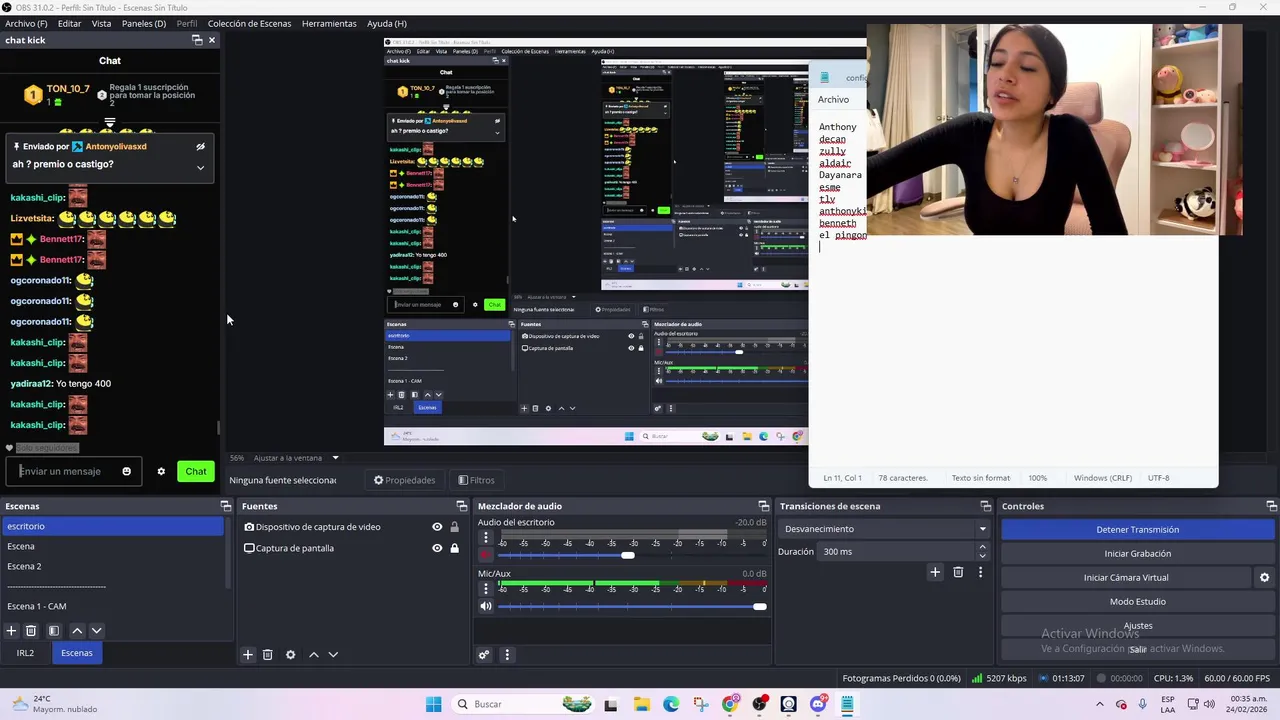Open emoji picker in chat message box

[x=126, y=472]
